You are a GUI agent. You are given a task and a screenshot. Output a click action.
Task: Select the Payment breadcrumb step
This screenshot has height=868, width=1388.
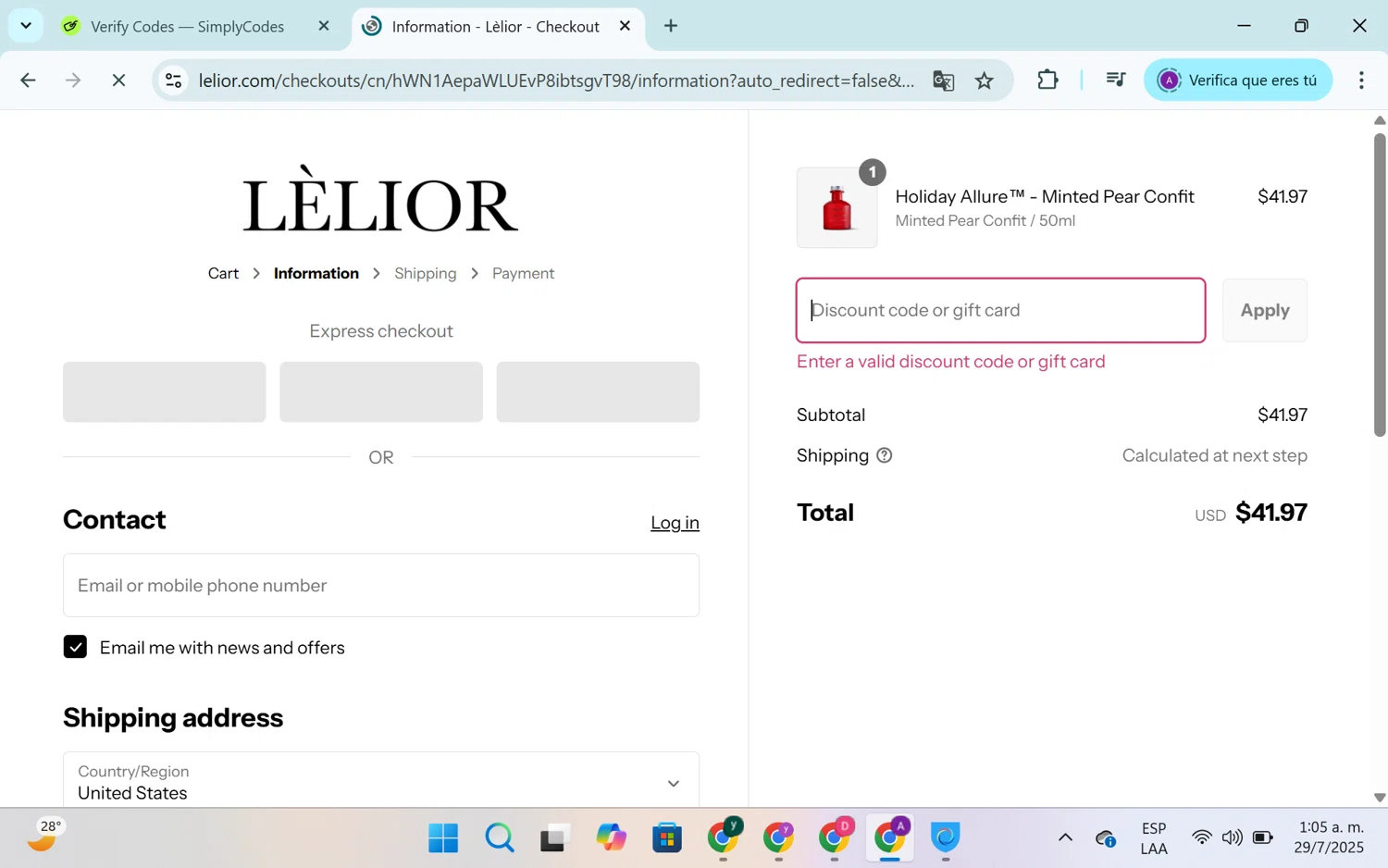[523, 273]
